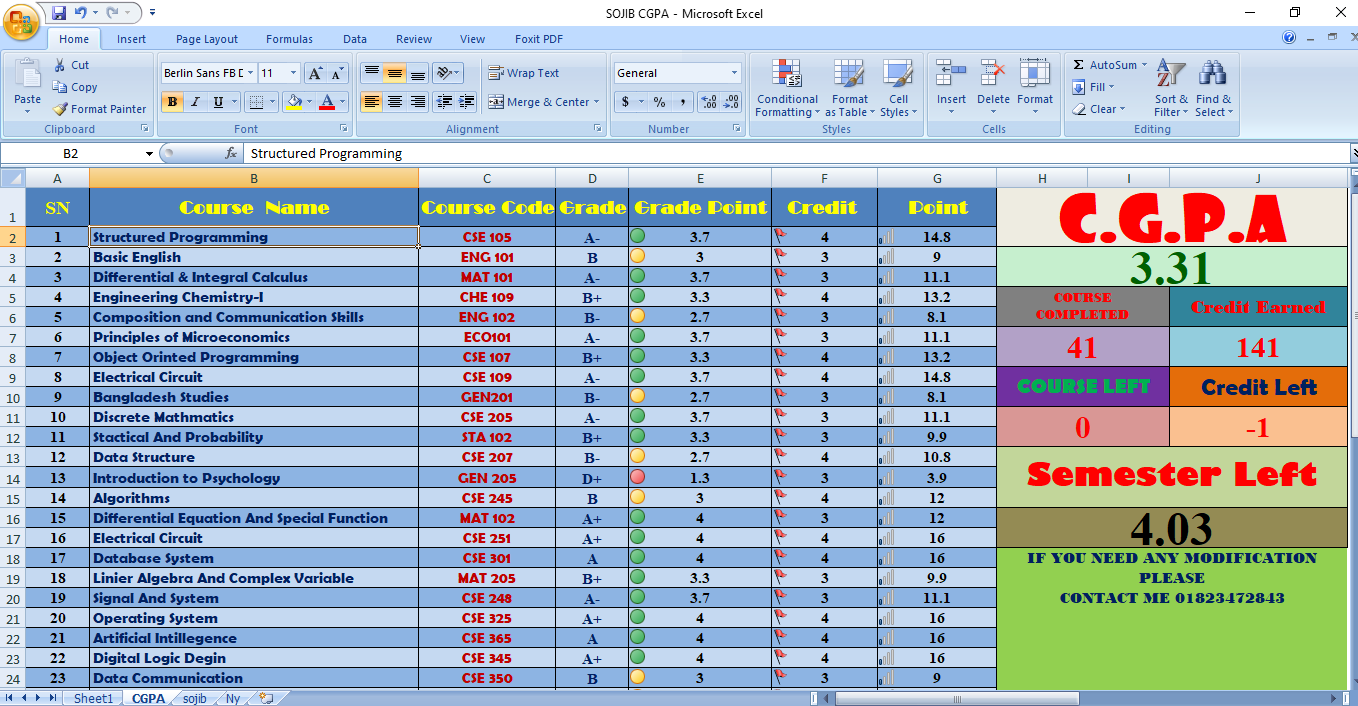Select the Percent Style icon
1358x706 pixels.
[x=657, y=102]
